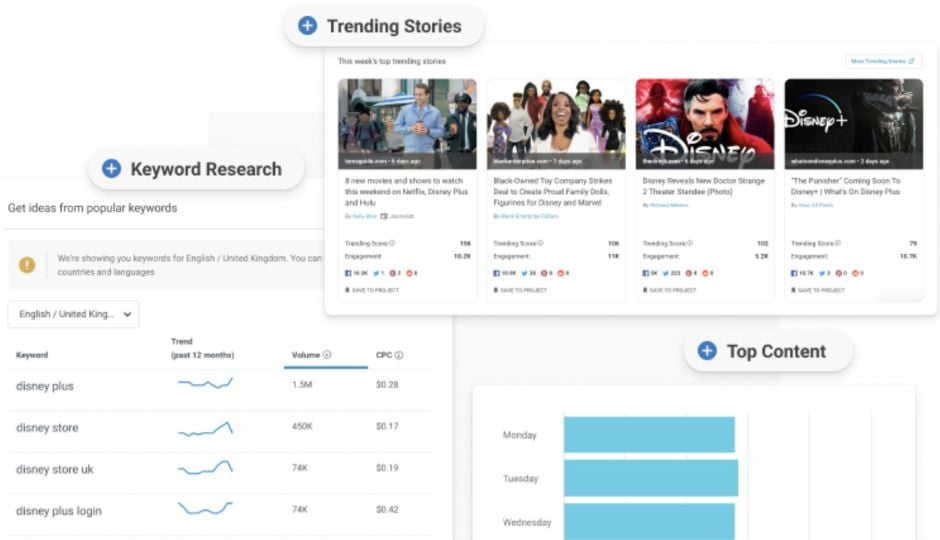Save the Doctor Strange story to project
The image size is (940, 540).
tap(670, 290)
